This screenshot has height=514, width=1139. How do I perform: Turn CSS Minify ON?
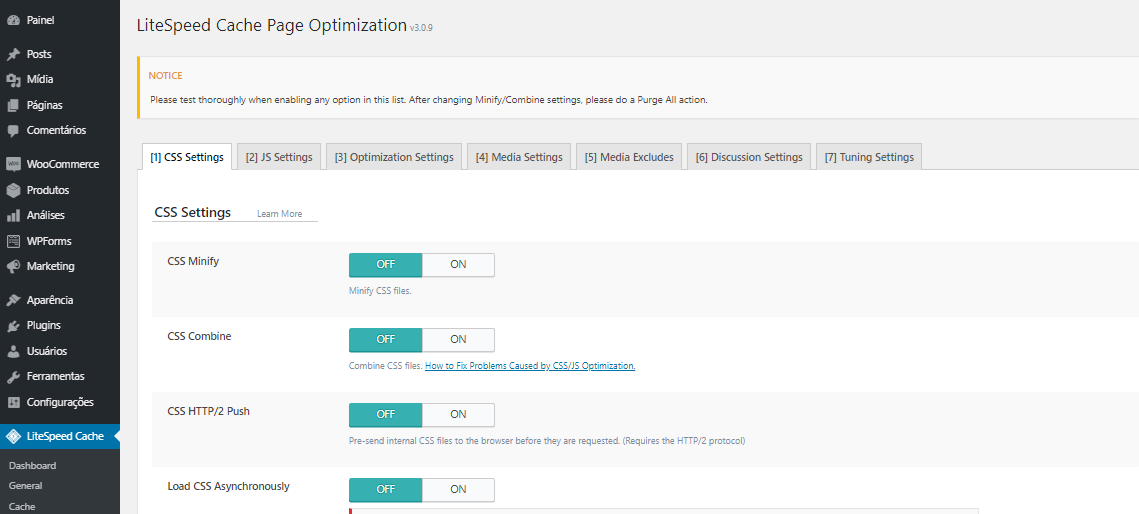[458, 265]
